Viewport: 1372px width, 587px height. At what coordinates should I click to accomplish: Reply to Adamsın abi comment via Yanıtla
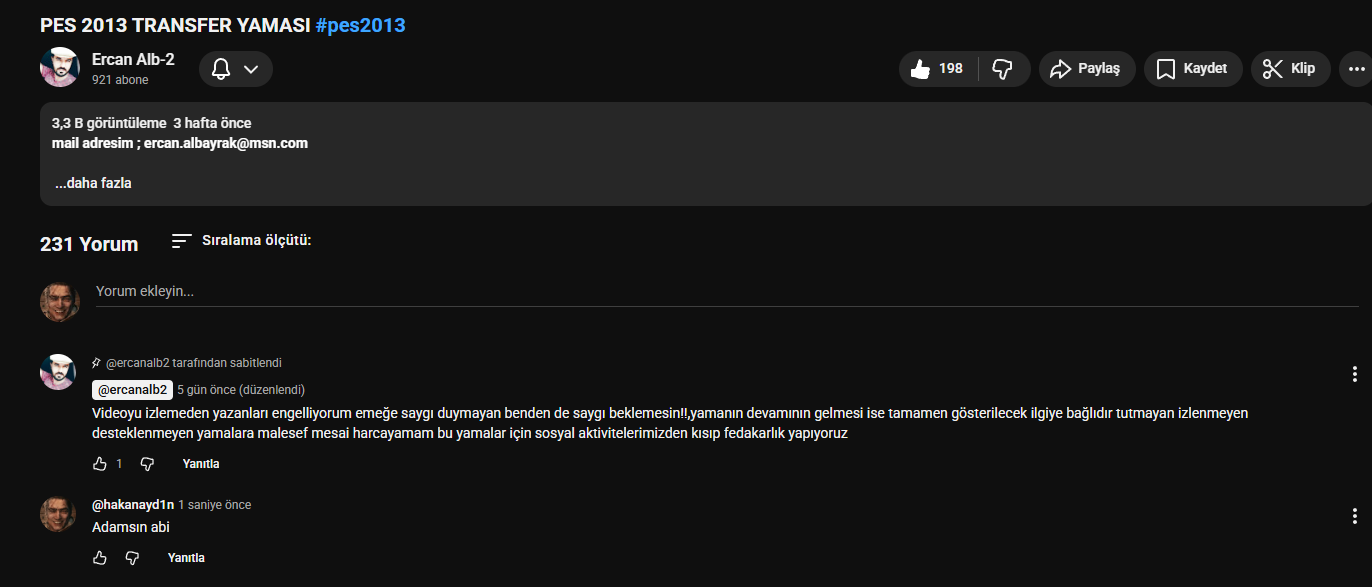click(x=186, y=558)
